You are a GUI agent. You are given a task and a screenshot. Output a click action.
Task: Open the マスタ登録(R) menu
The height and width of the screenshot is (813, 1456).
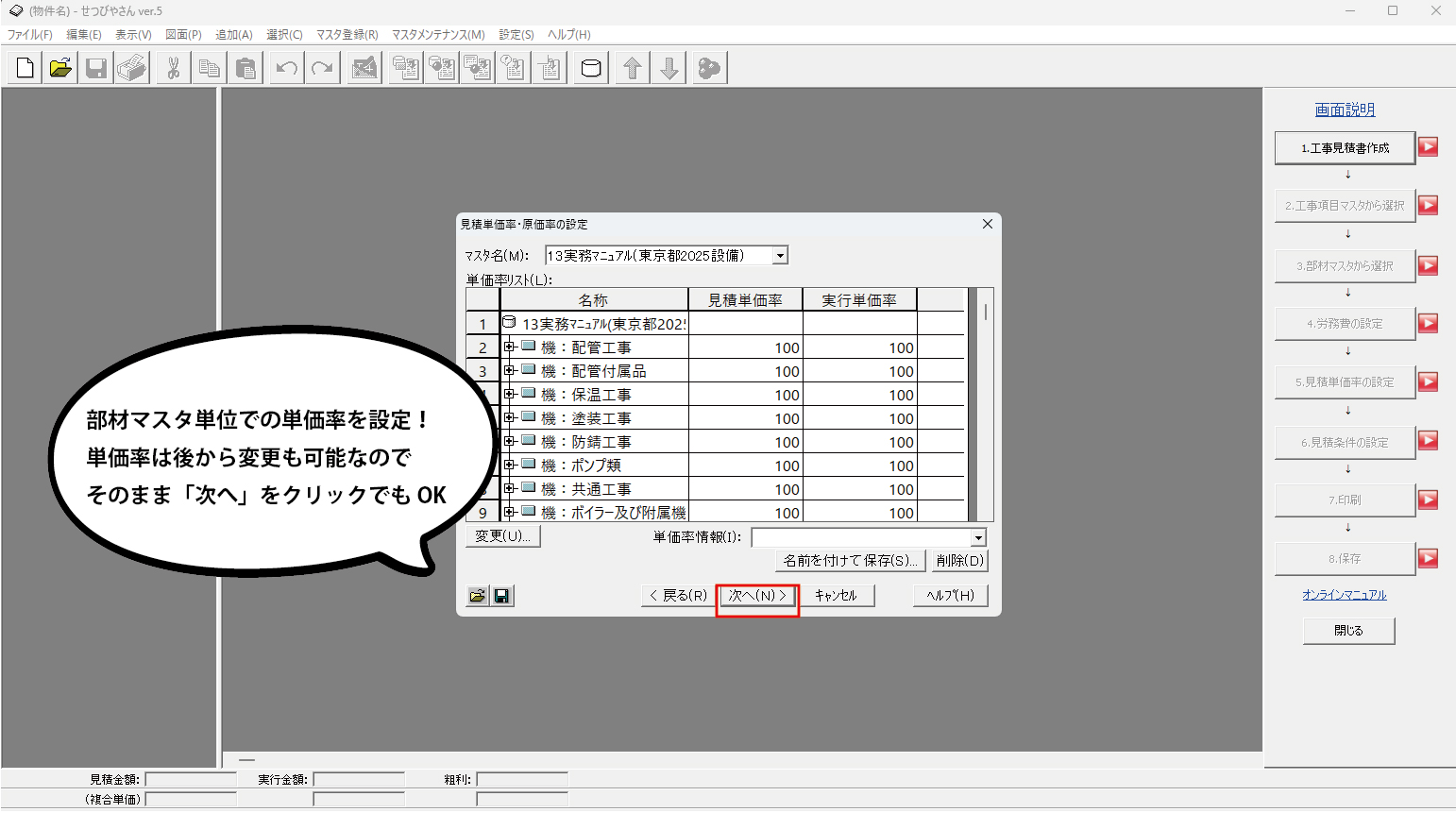click(x=347, y=35)
